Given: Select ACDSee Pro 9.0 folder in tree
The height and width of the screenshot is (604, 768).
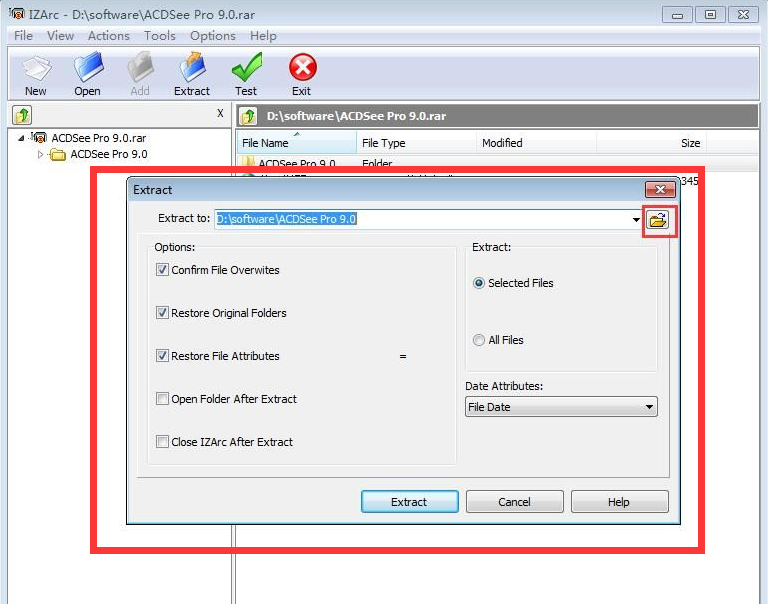Looking at the screenshot, I should pyautogui.click(x=109, y=154).
